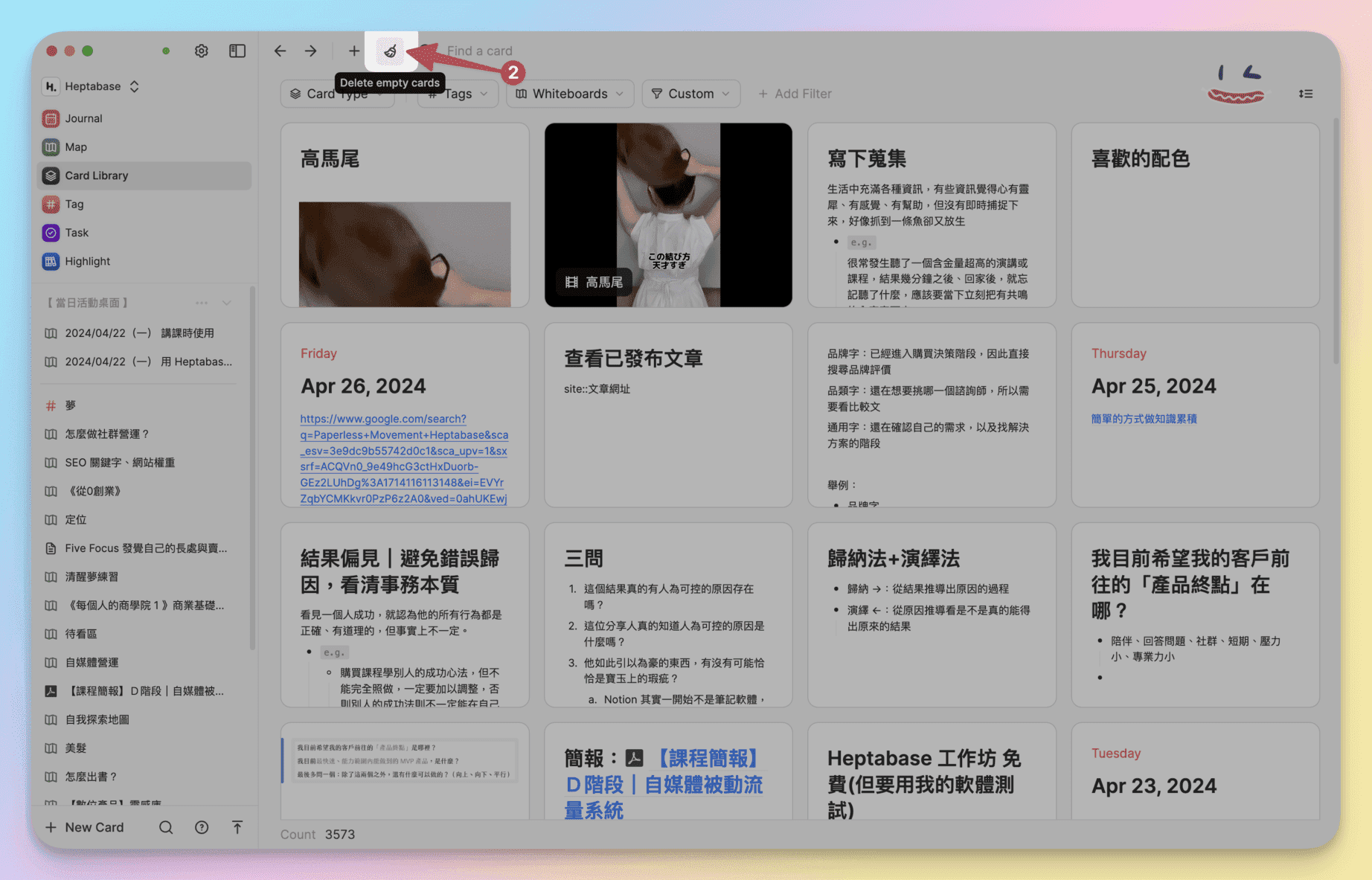Image resolution: width=1372 pixels, height=880 pixels.
Task: Click the Add Filter option
Action: click(795, 94)
